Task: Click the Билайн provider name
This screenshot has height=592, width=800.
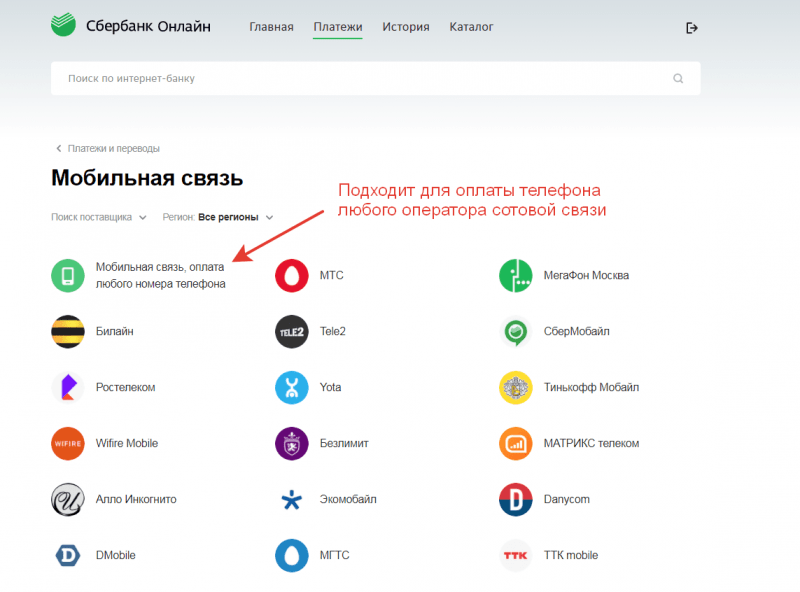Action: coord(115,332)
